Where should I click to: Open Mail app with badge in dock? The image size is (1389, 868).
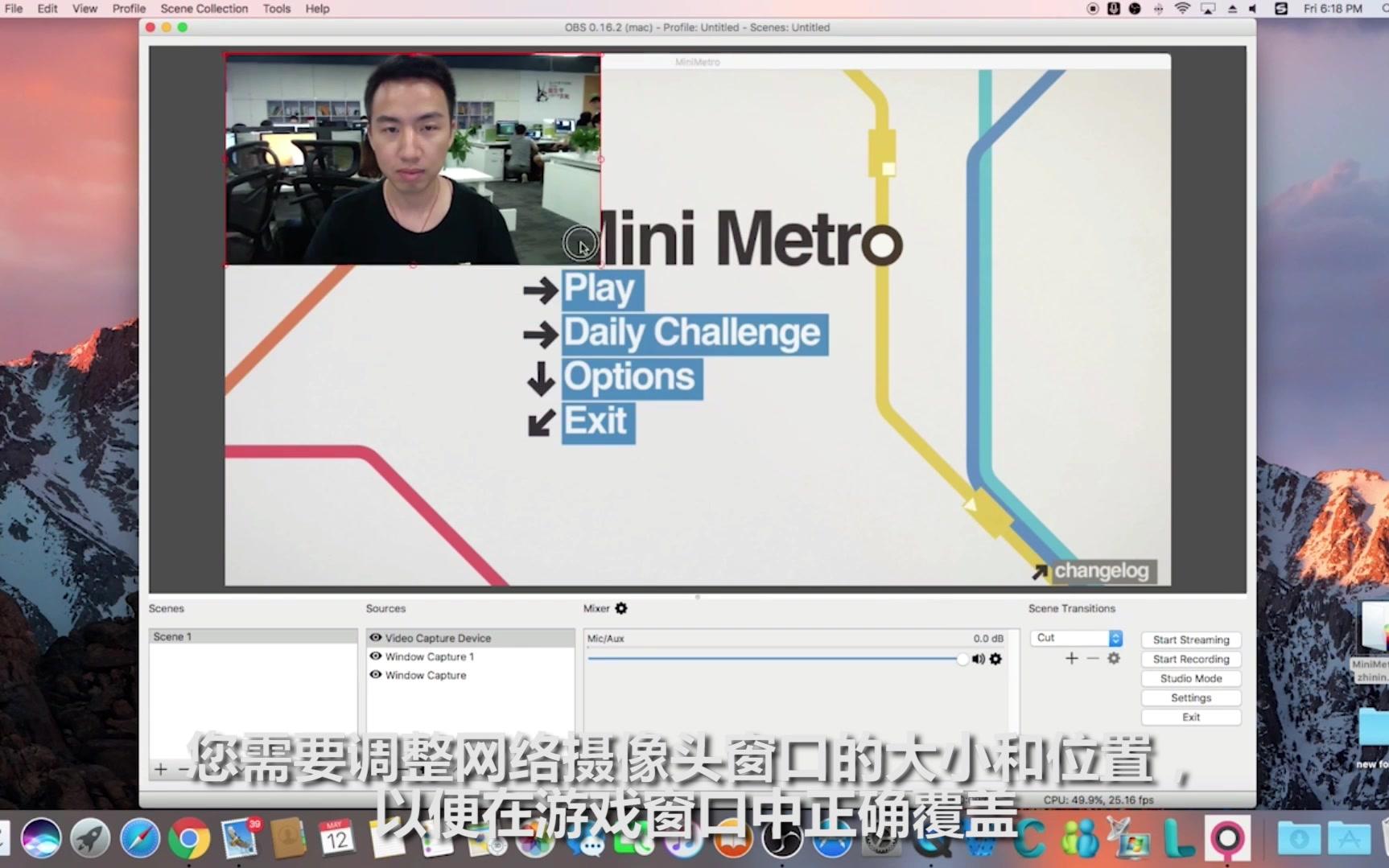(239, 839)
